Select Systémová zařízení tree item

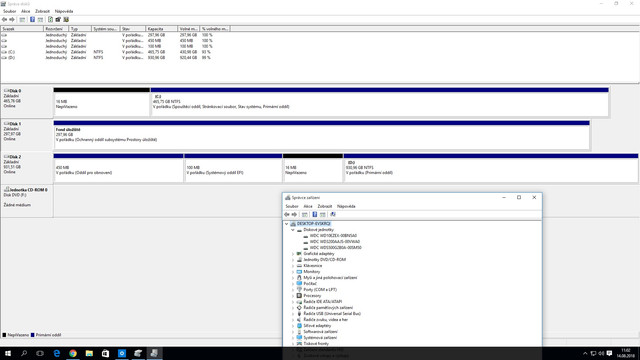point(320,338)
